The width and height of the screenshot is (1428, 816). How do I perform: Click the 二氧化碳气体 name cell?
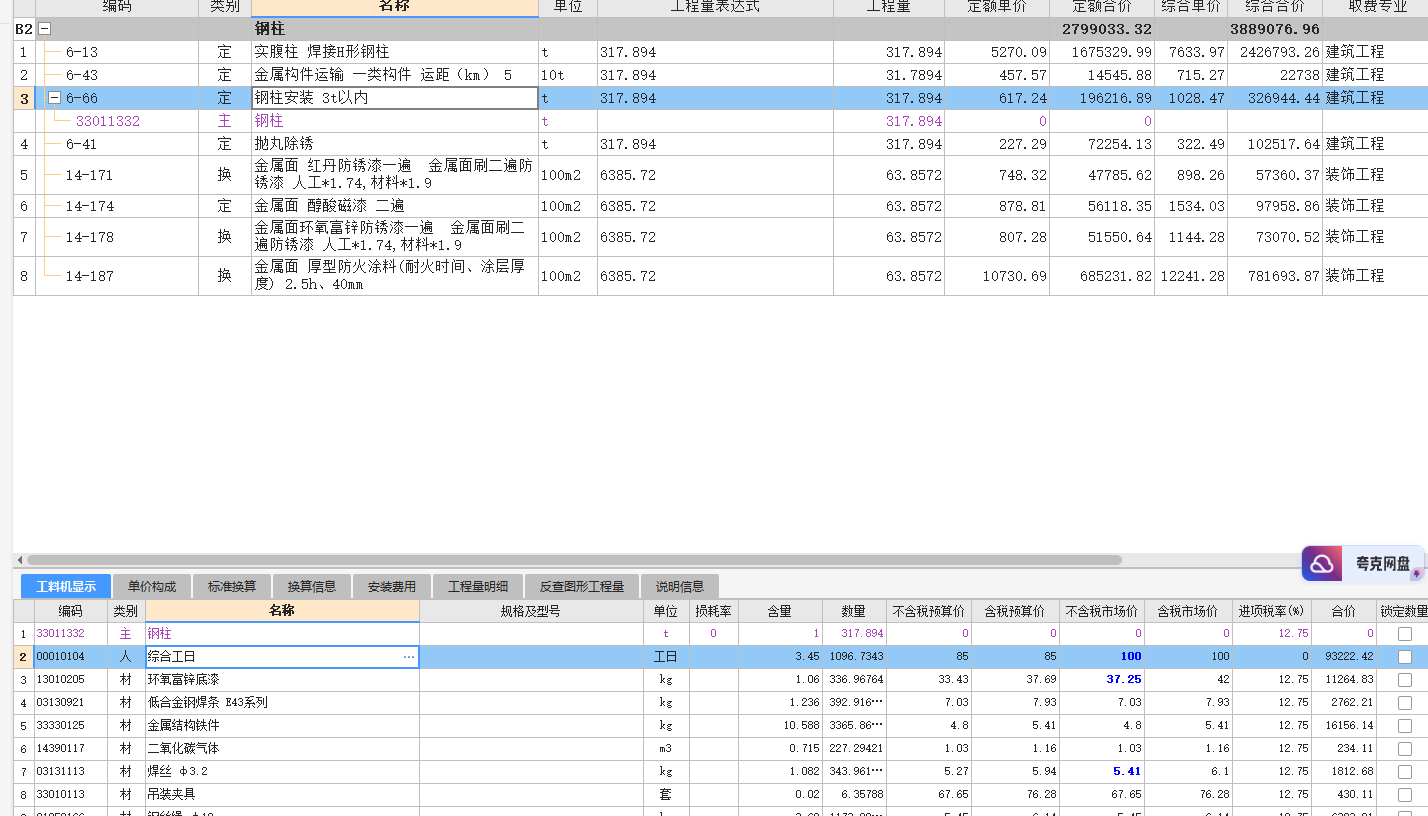point(282,749)
